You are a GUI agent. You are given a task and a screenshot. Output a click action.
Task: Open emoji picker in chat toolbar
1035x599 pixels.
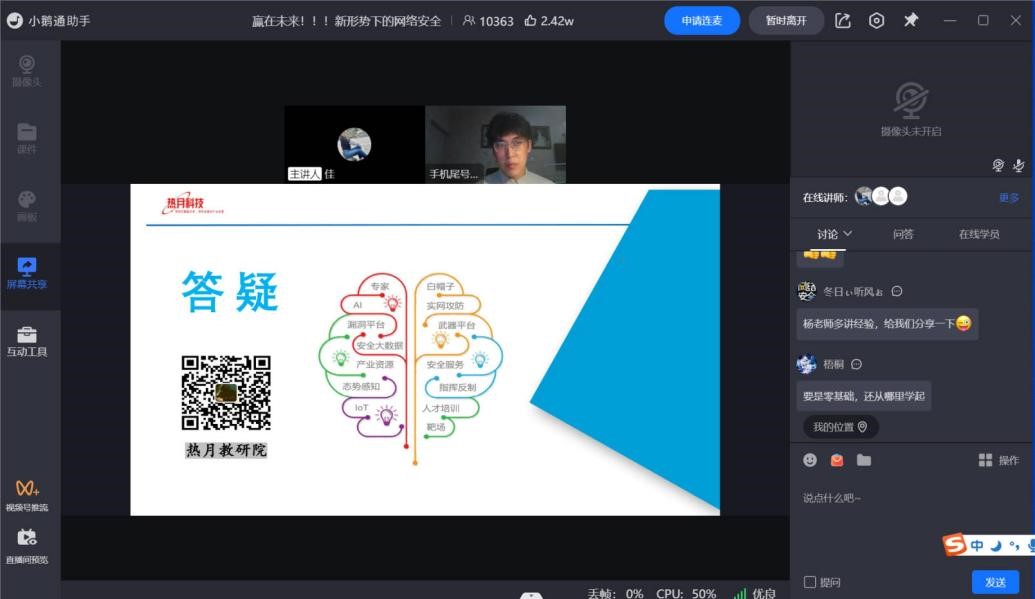[x=810, y=460]
